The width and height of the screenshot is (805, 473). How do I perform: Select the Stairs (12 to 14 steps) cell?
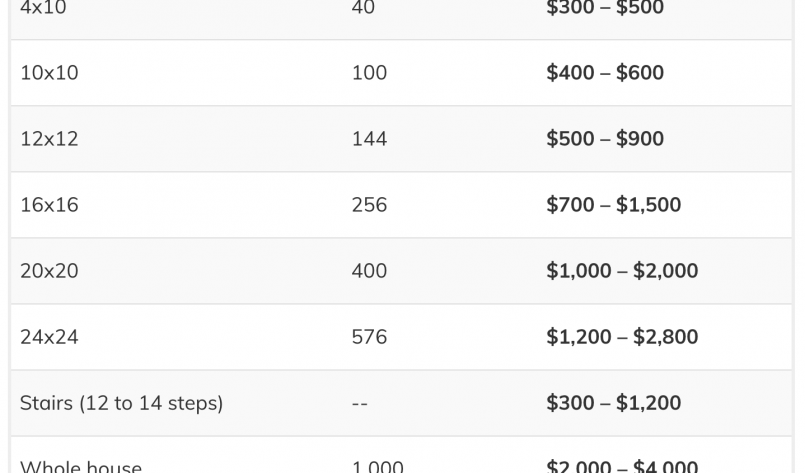point(122,403)
